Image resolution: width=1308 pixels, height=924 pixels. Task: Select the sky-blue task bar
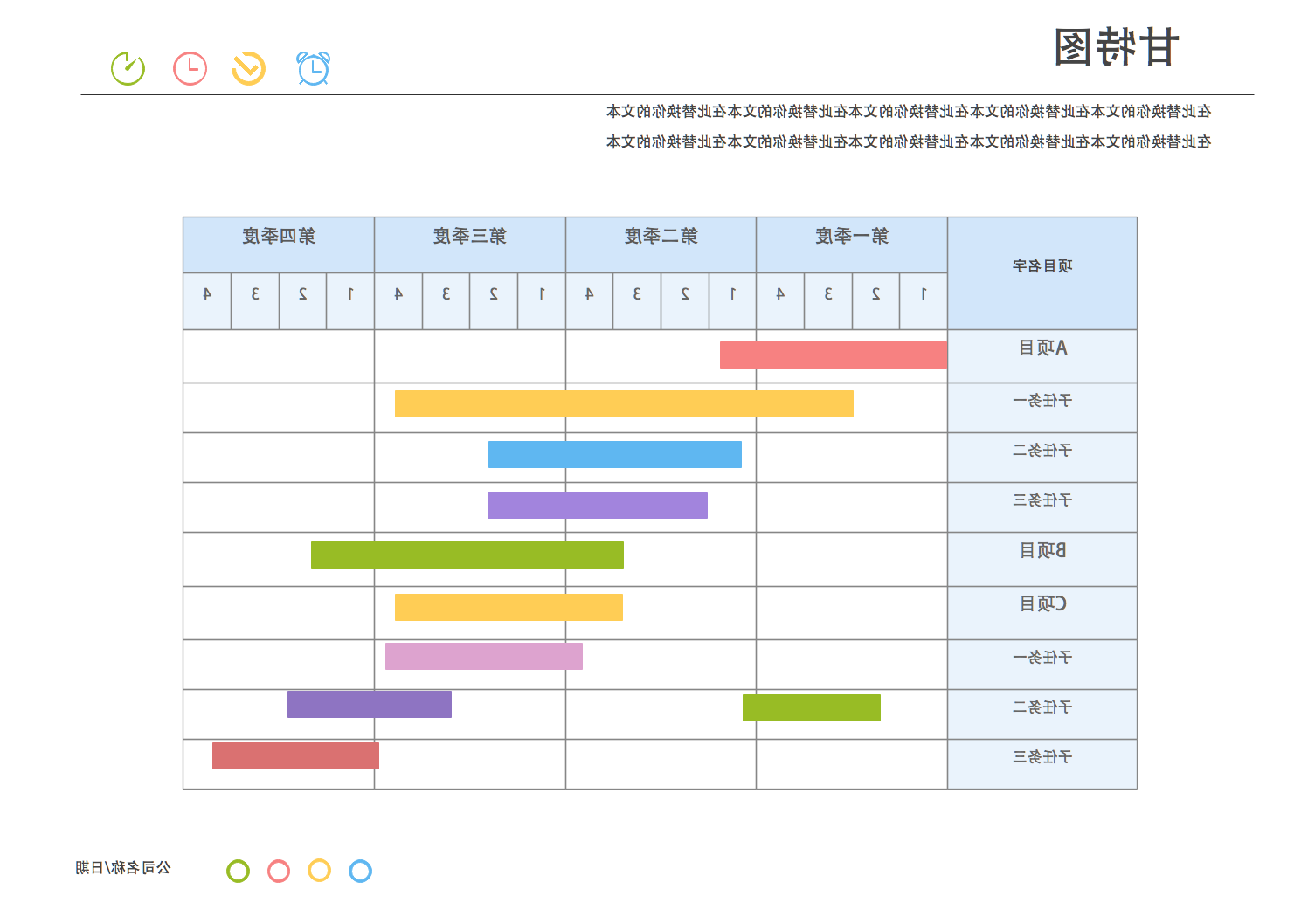point(615,454)
